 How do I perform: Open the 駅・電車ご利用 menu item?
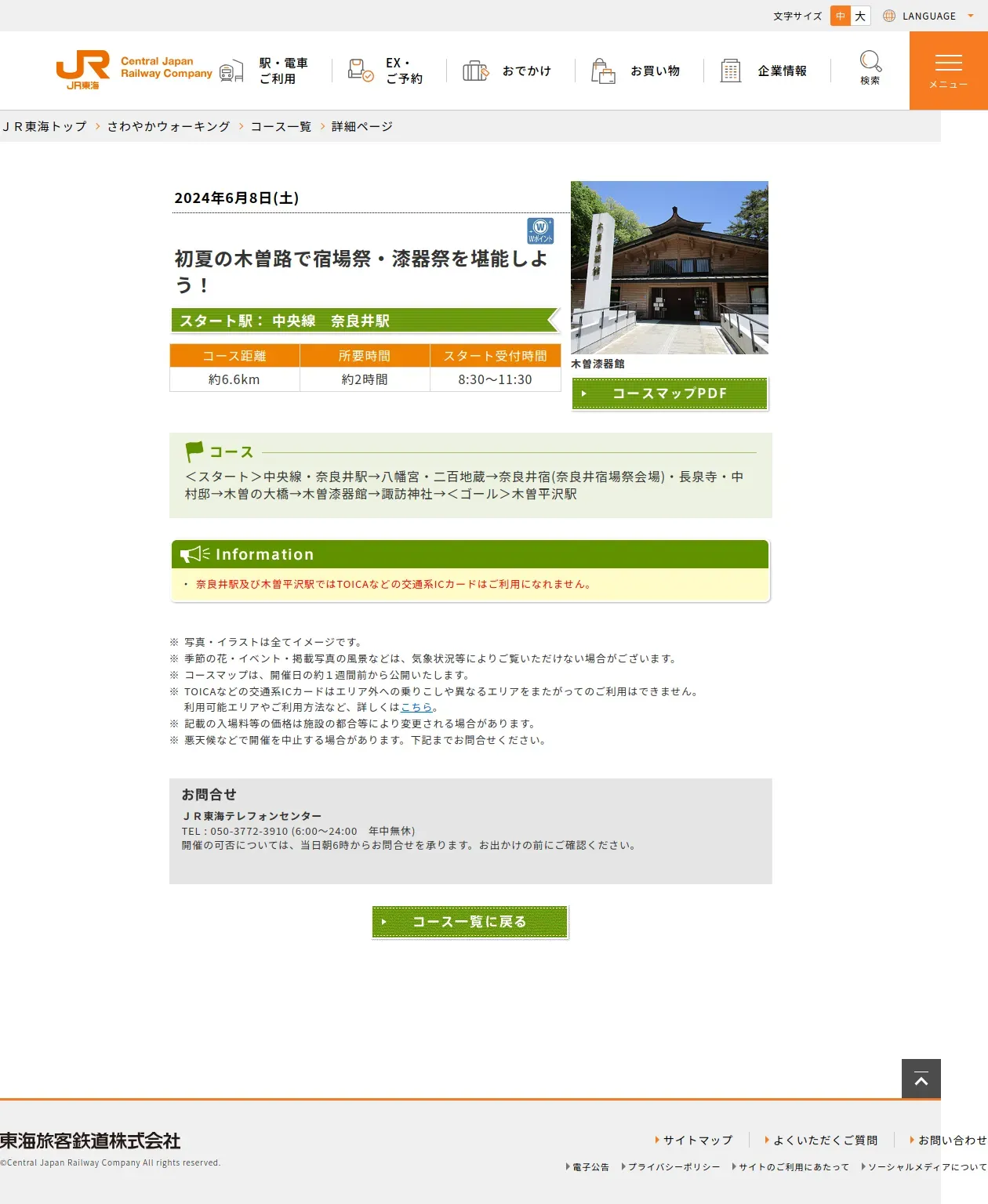(x=284, y=71)
